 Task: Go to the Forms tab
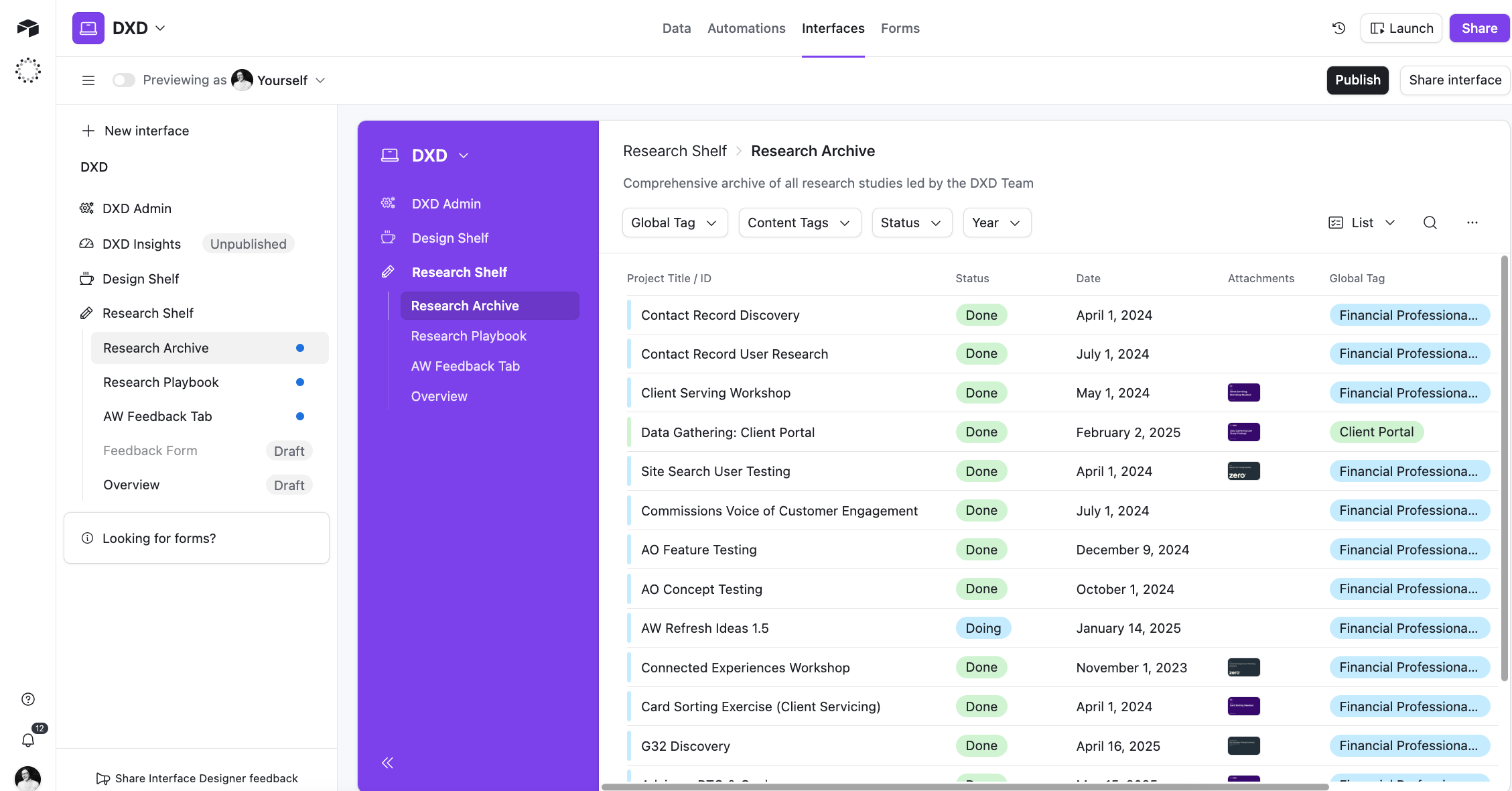tap(900, 28)
